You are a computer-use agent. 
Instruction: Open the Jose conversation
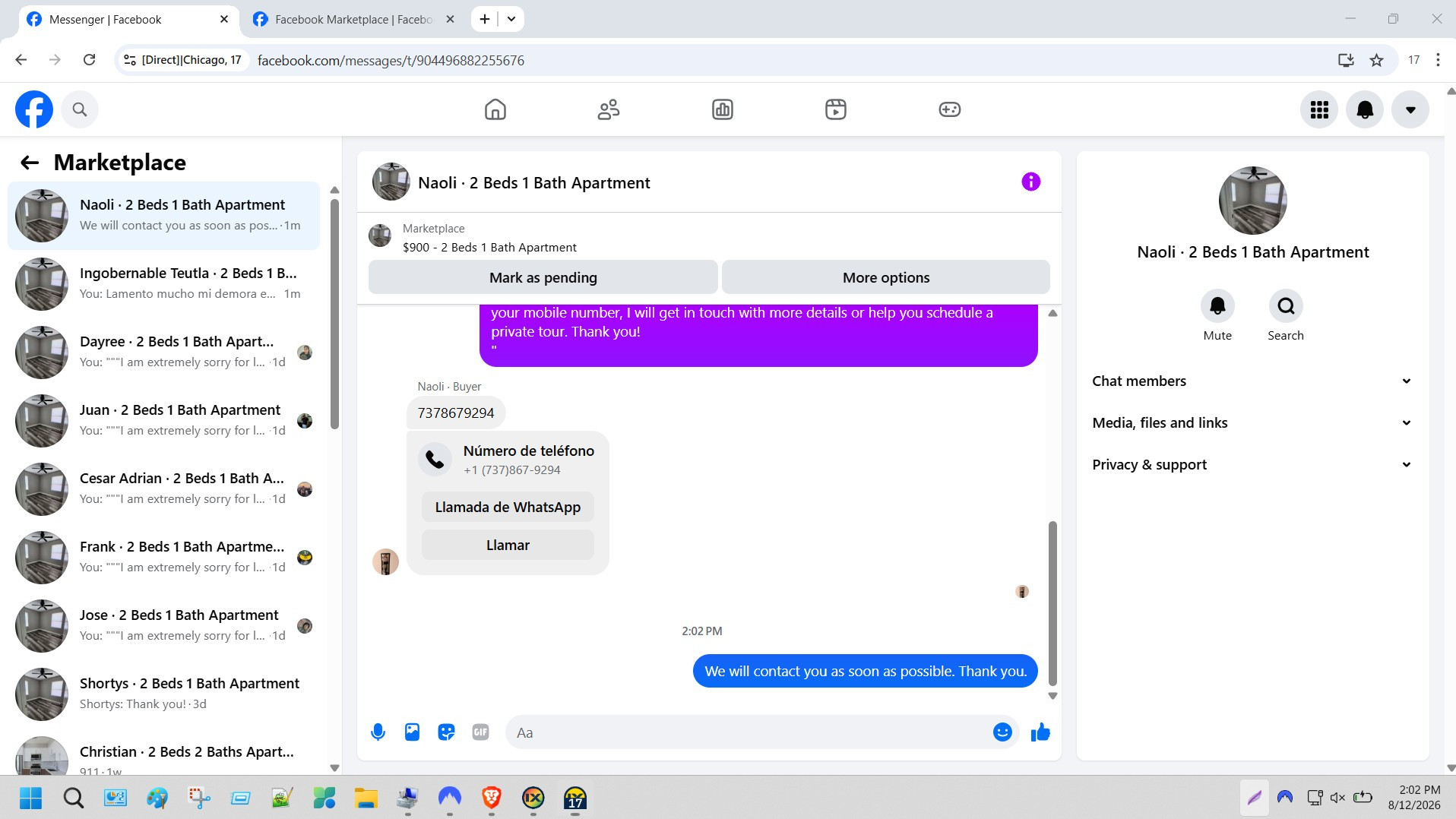164,626
